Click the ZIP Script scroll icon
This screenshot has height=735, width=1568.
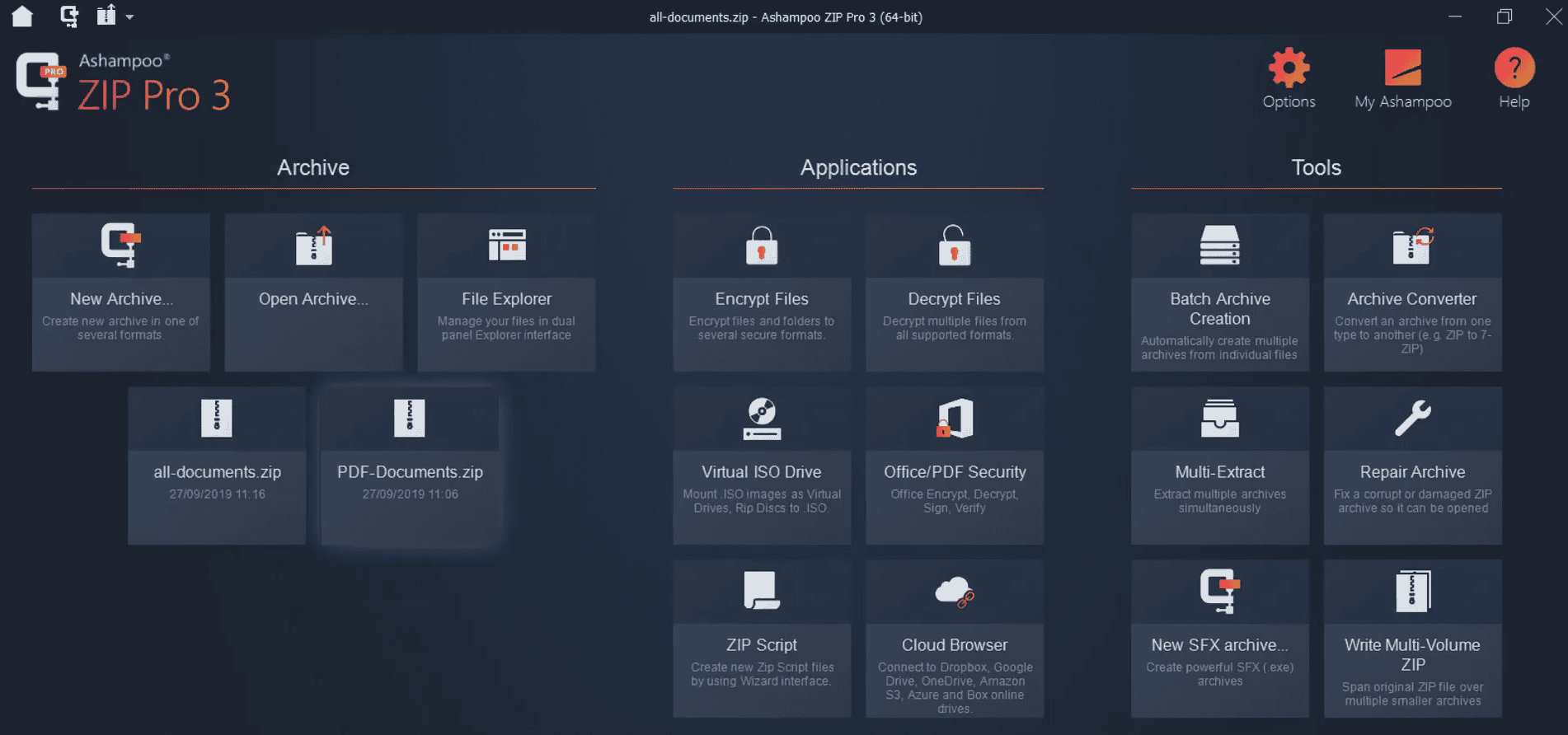coord(762,591)
